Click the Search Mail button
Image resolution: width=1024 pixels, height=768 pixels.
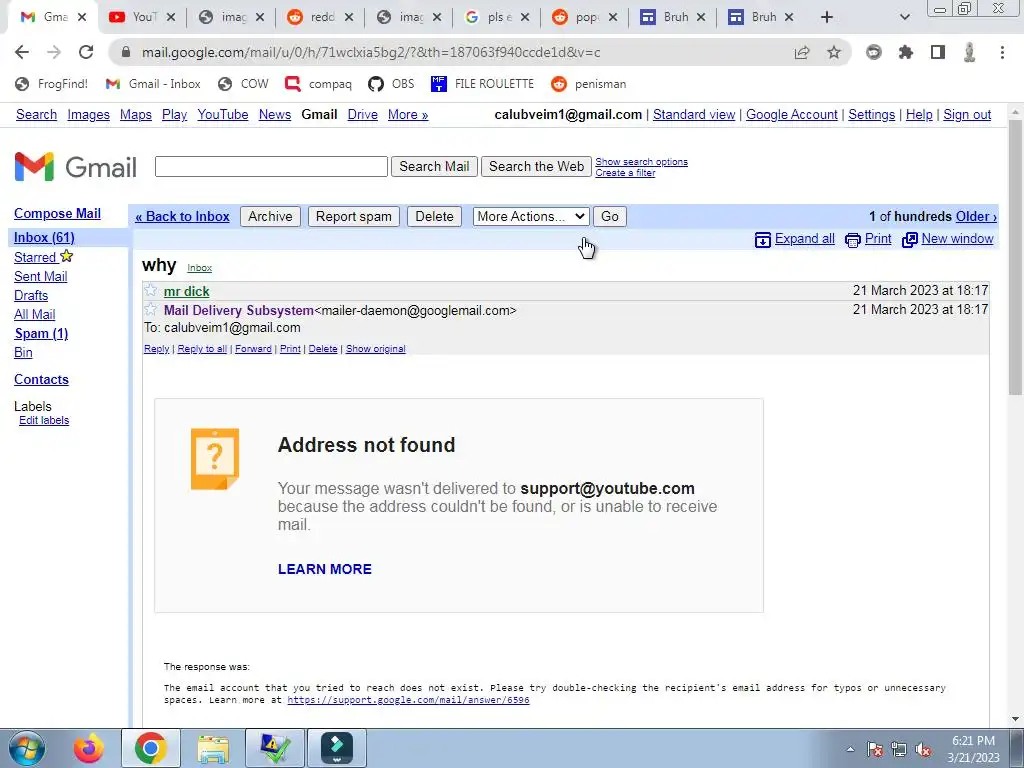click(x=434, y=167)
